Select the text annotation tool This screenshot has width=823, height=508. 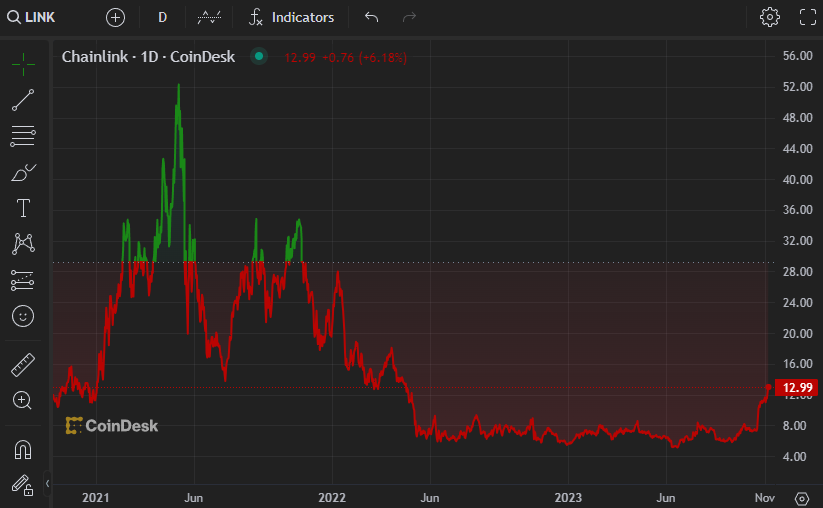click(23, 208)
